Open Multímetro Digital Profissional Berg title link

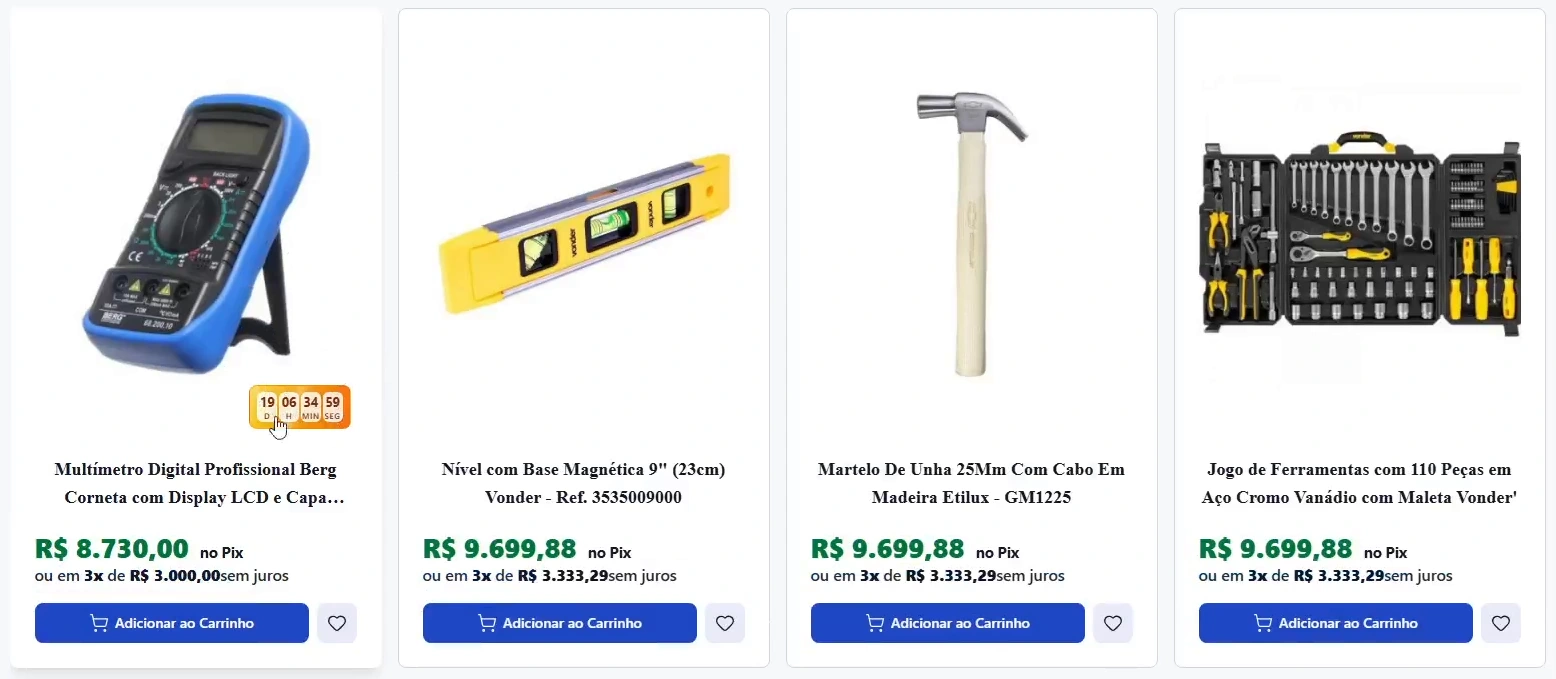pyautogui.click(x=196, y=483)
